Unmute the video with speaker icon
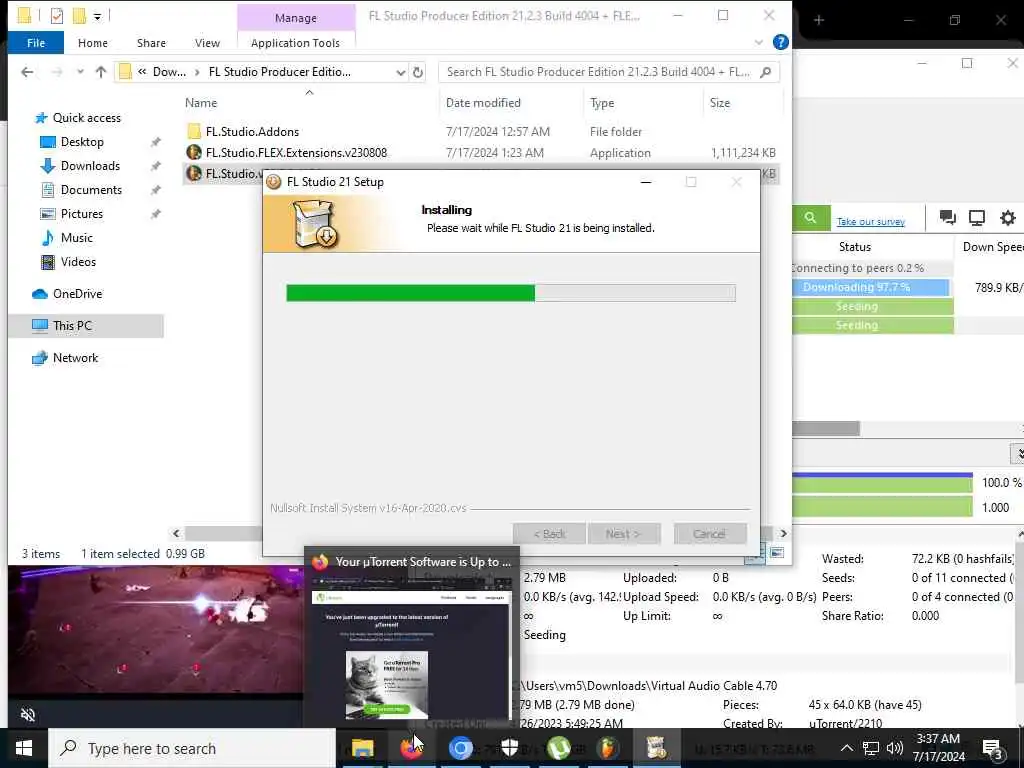 28,714
